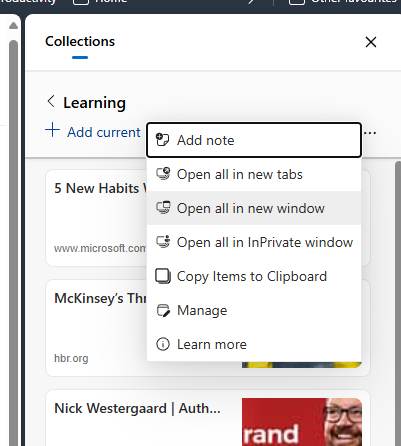
Task: Click the Open all in new window icon
Action: pyautogui.click(x=163, y=208)
